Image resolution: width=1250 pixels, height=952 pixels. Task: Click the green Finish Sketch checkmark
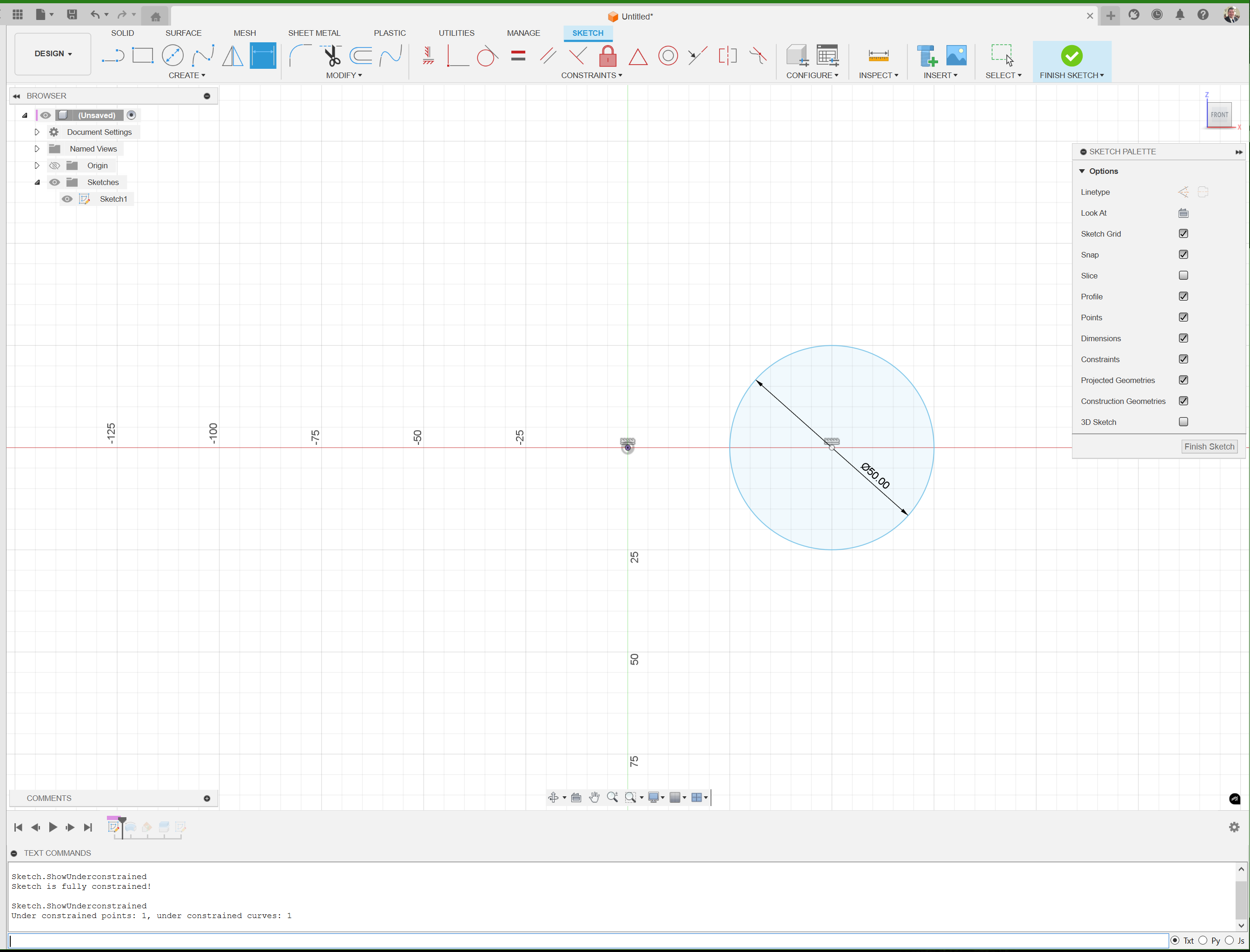point(1071,55)
